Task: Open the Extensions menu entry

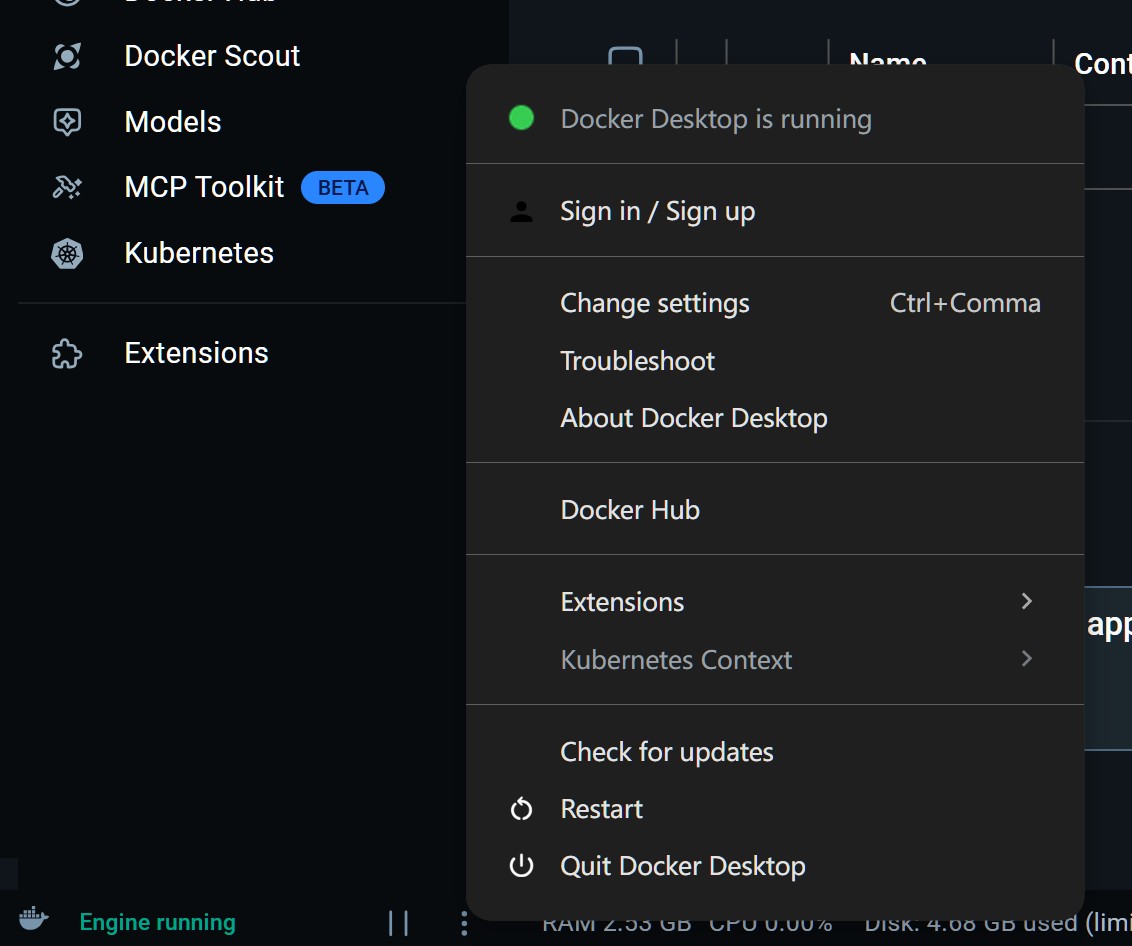Action: point(775,602)
